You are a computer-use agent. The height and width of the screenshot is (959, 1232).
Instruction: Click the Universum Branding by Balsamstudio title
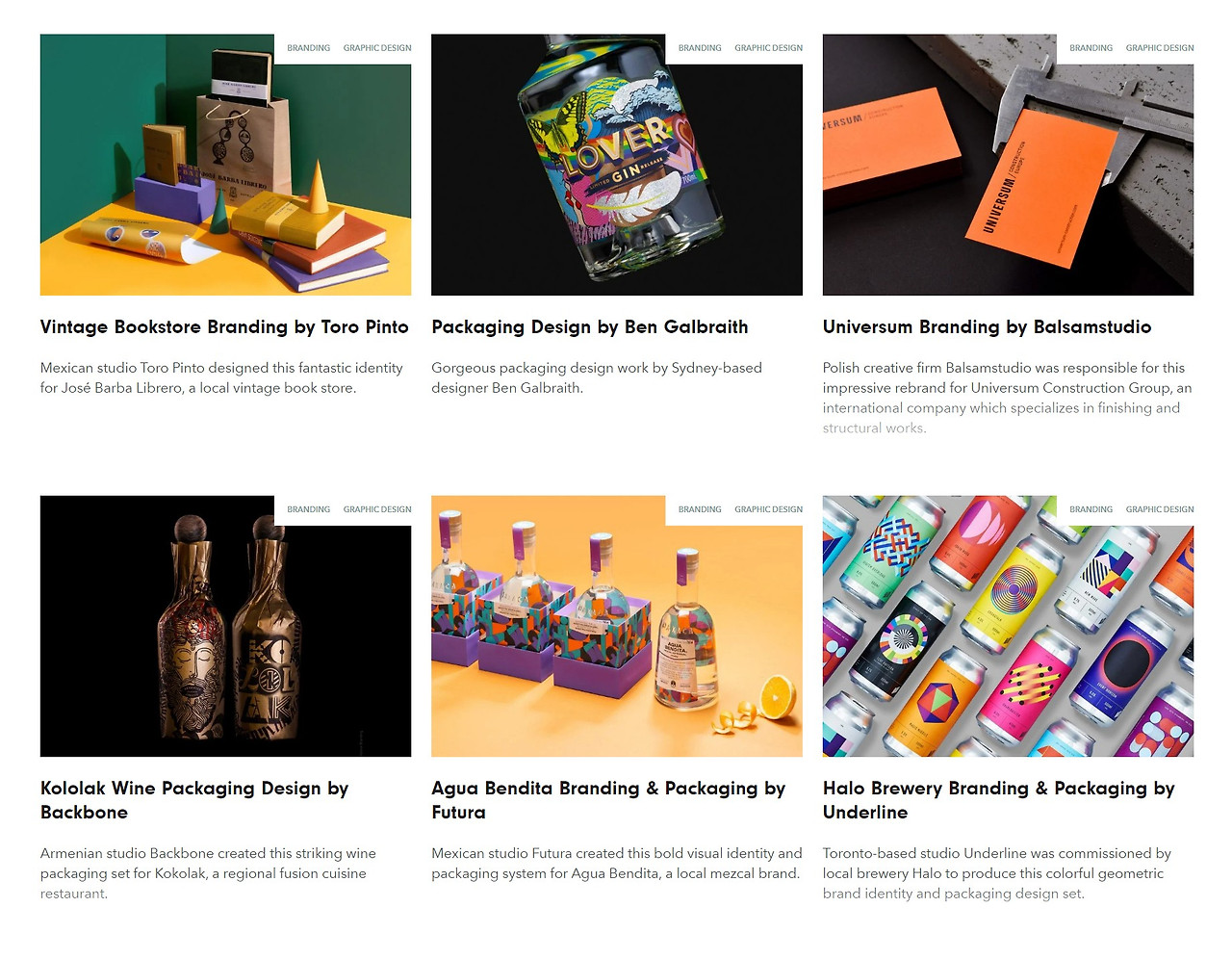click(987, 327)
